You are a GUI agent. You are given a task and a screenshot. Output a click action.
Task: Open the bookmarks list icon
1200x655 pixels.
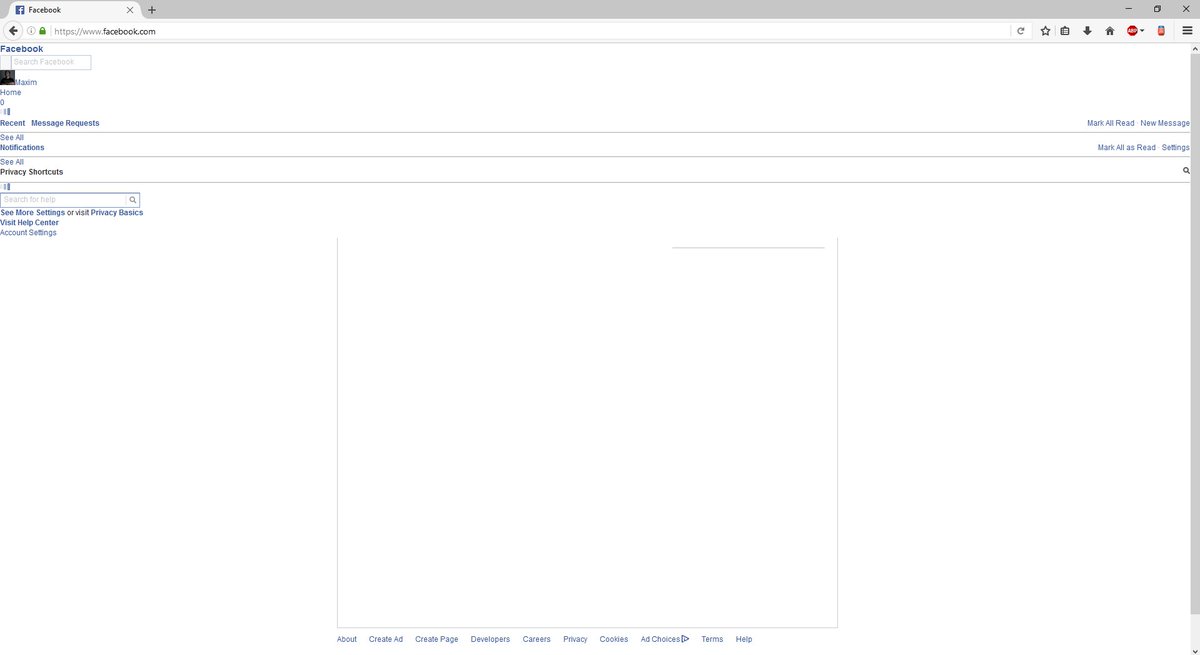[x=1065, y=31]
